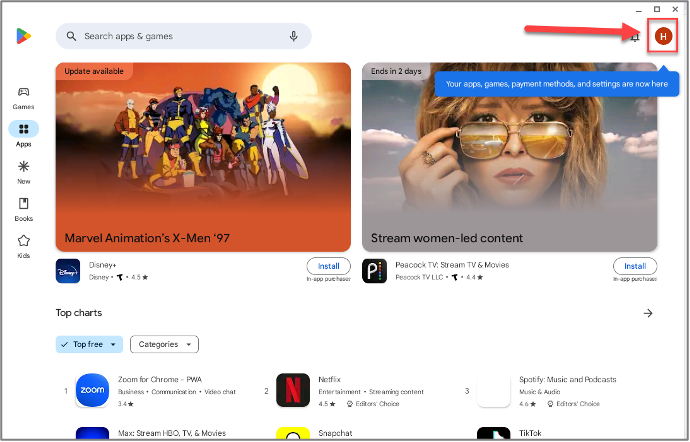Viewport: 690px width, 442px height.
Task: Open the Kids section
Action: point(23,245)
